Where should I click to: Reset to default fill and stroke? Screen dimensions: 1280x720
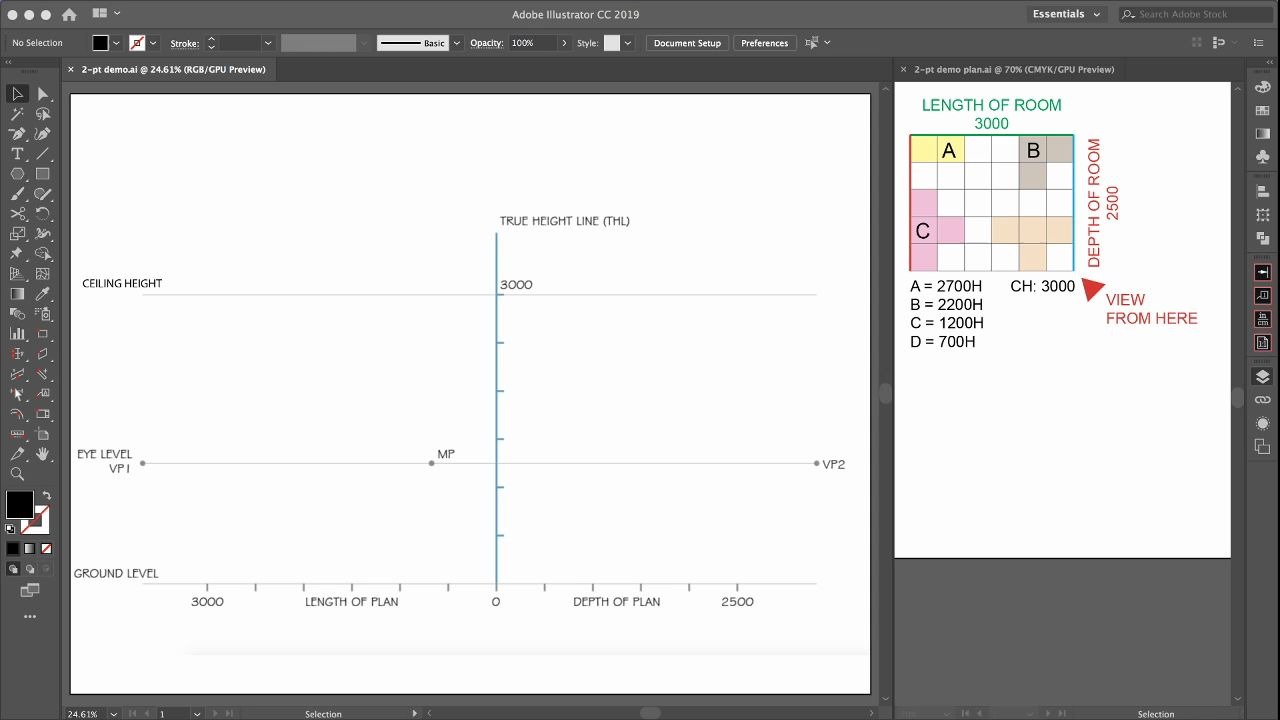[x=11, y=528]
